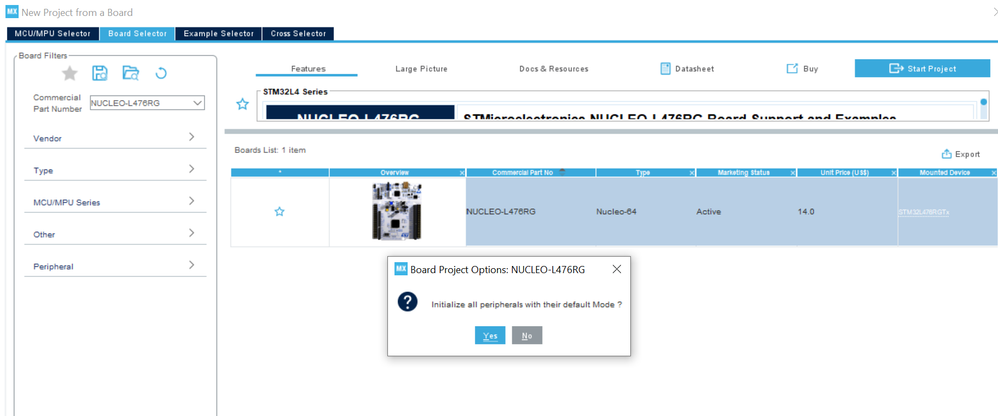Click the Type column header
The width and height of the screenshot is (998, 416).
click(643, 172)
